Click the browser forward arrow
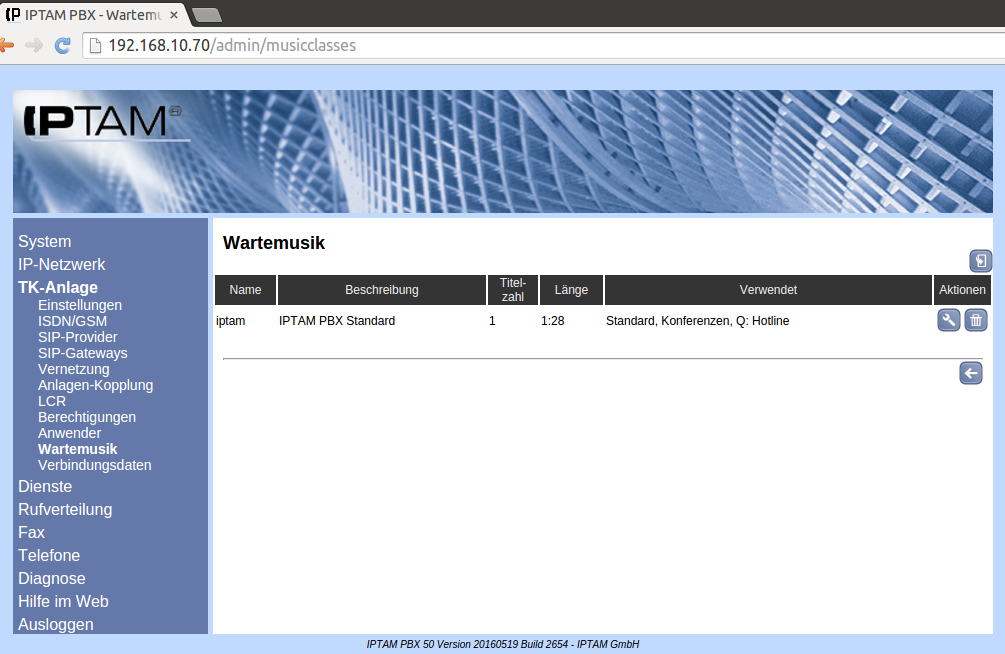 tap(33, 45)
